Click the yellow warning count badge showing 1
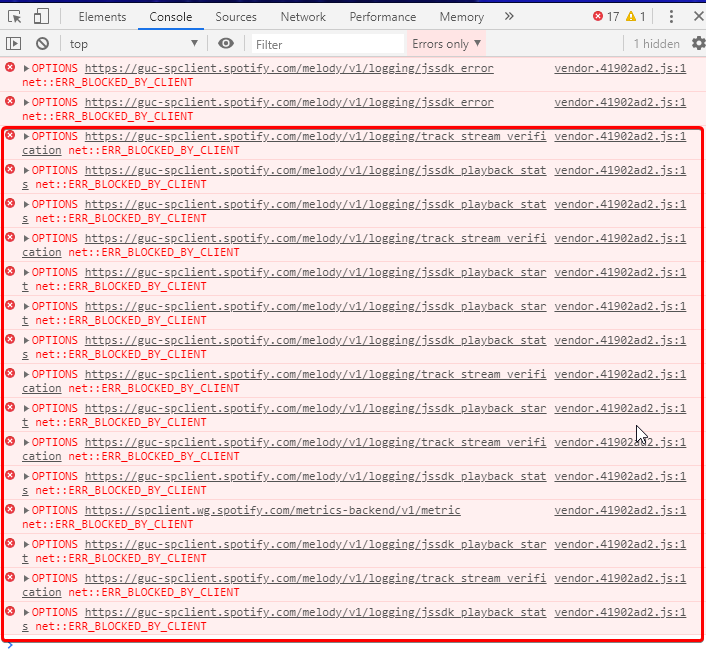 [636, 17]
